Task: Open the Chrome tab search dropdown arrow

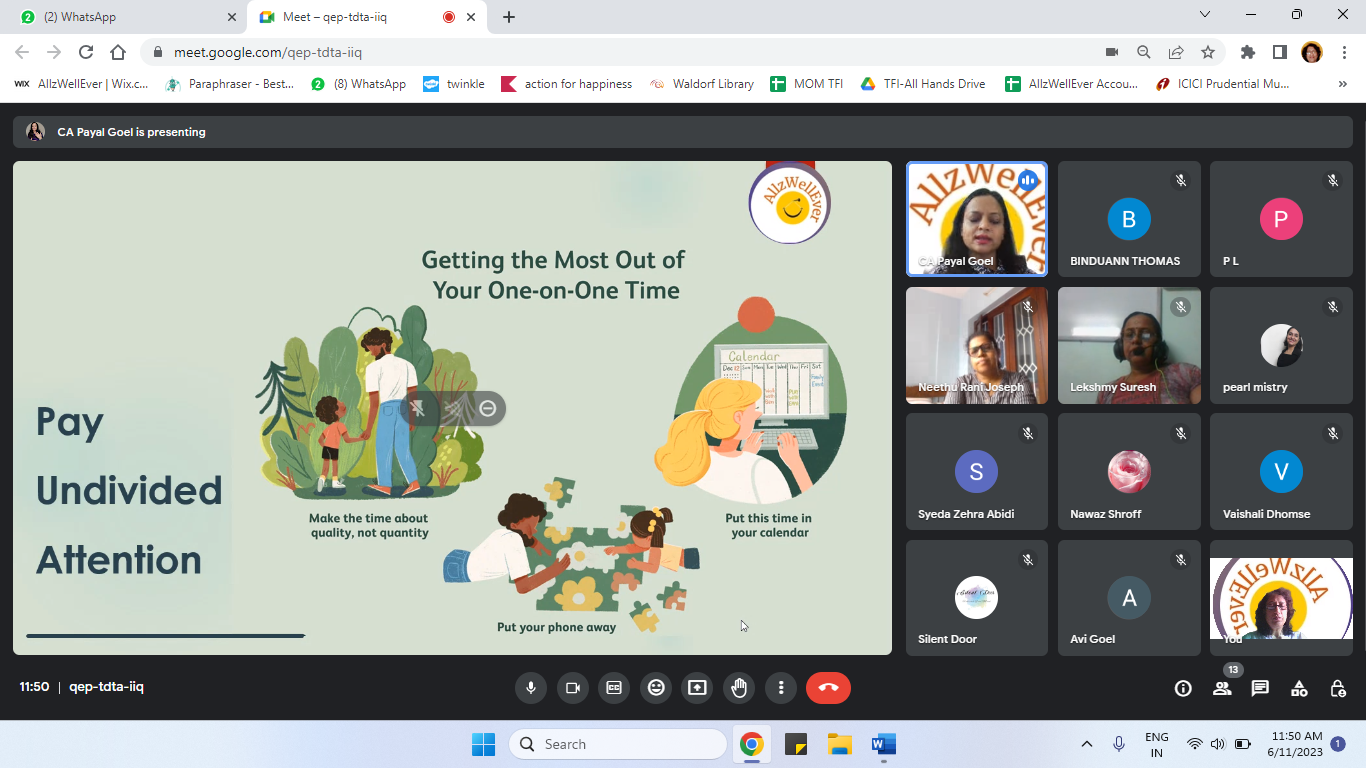Action: coord(1205,15)
